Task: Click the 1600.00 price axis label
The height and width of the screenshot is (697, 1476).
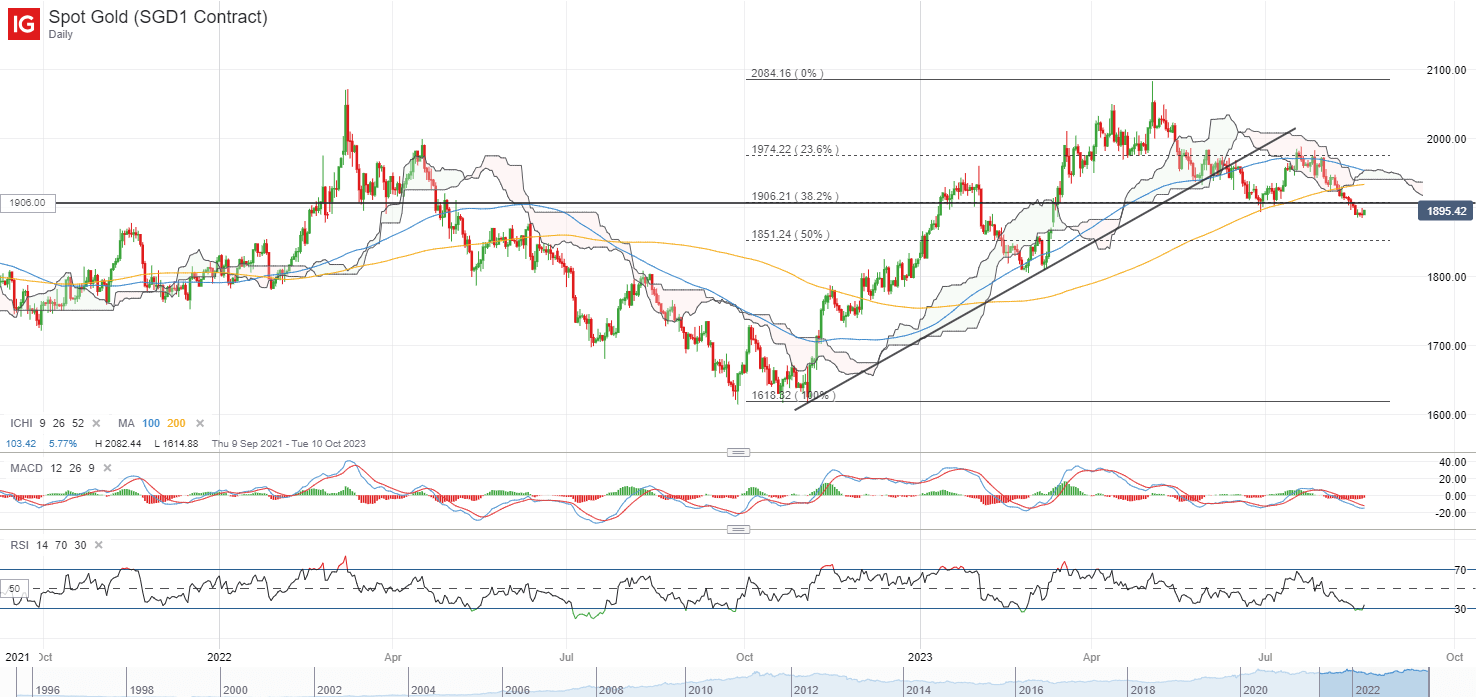Action: 1446,414
